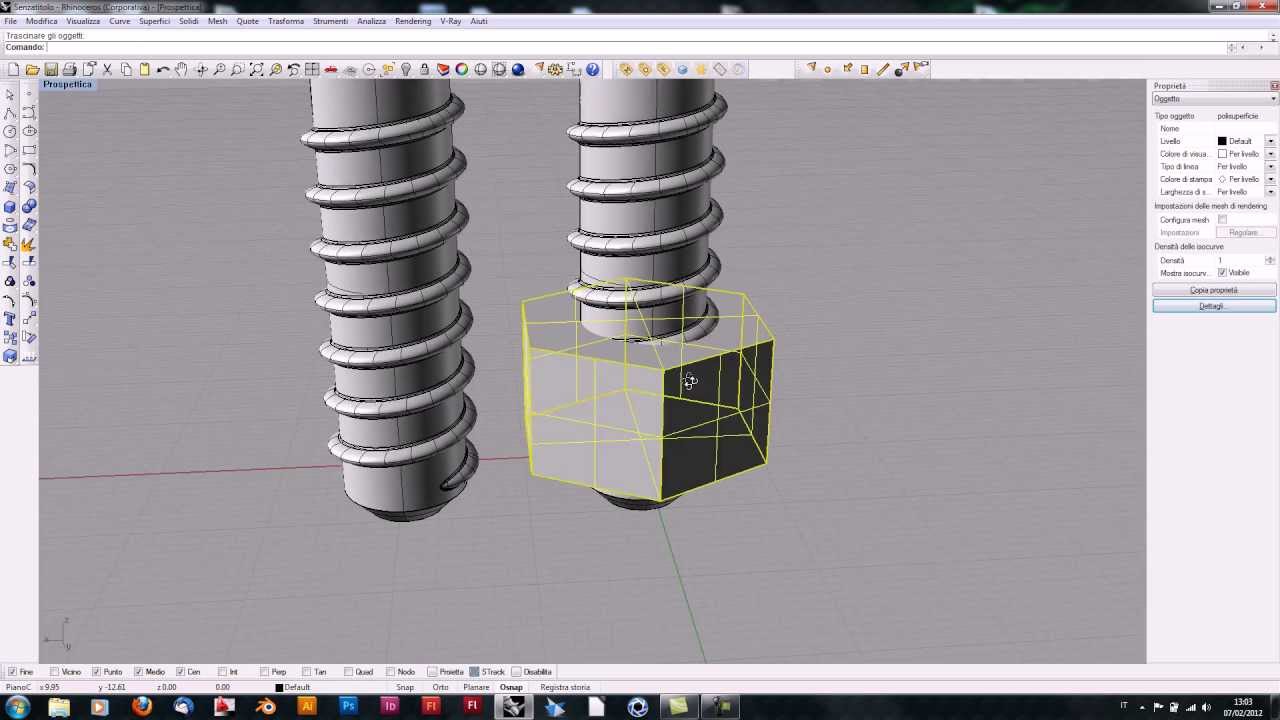
Task: Open Help with the blue question mark icon
Action: click(x=593, y=70)
